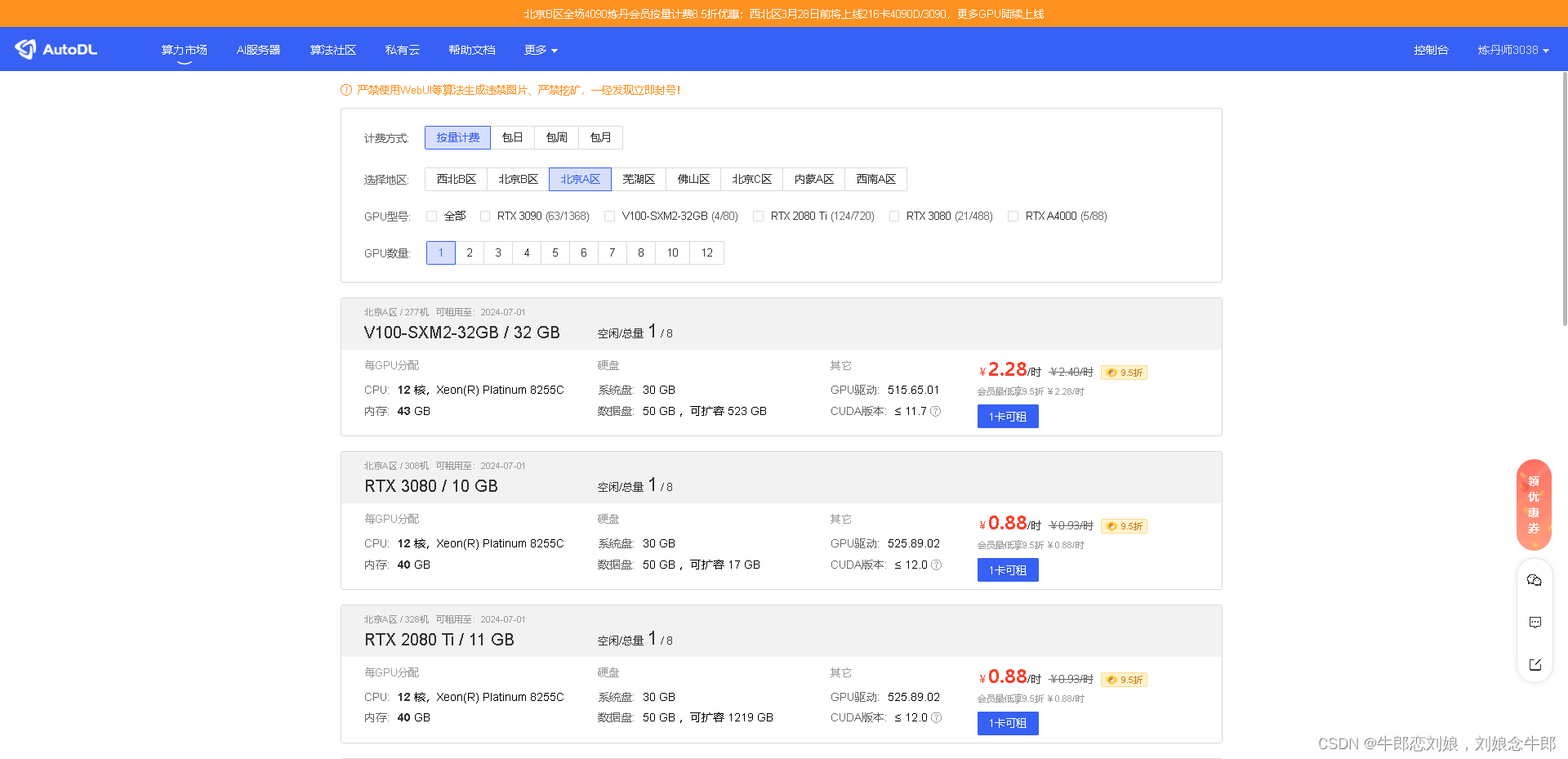Select 包月 billing mode

600,137
